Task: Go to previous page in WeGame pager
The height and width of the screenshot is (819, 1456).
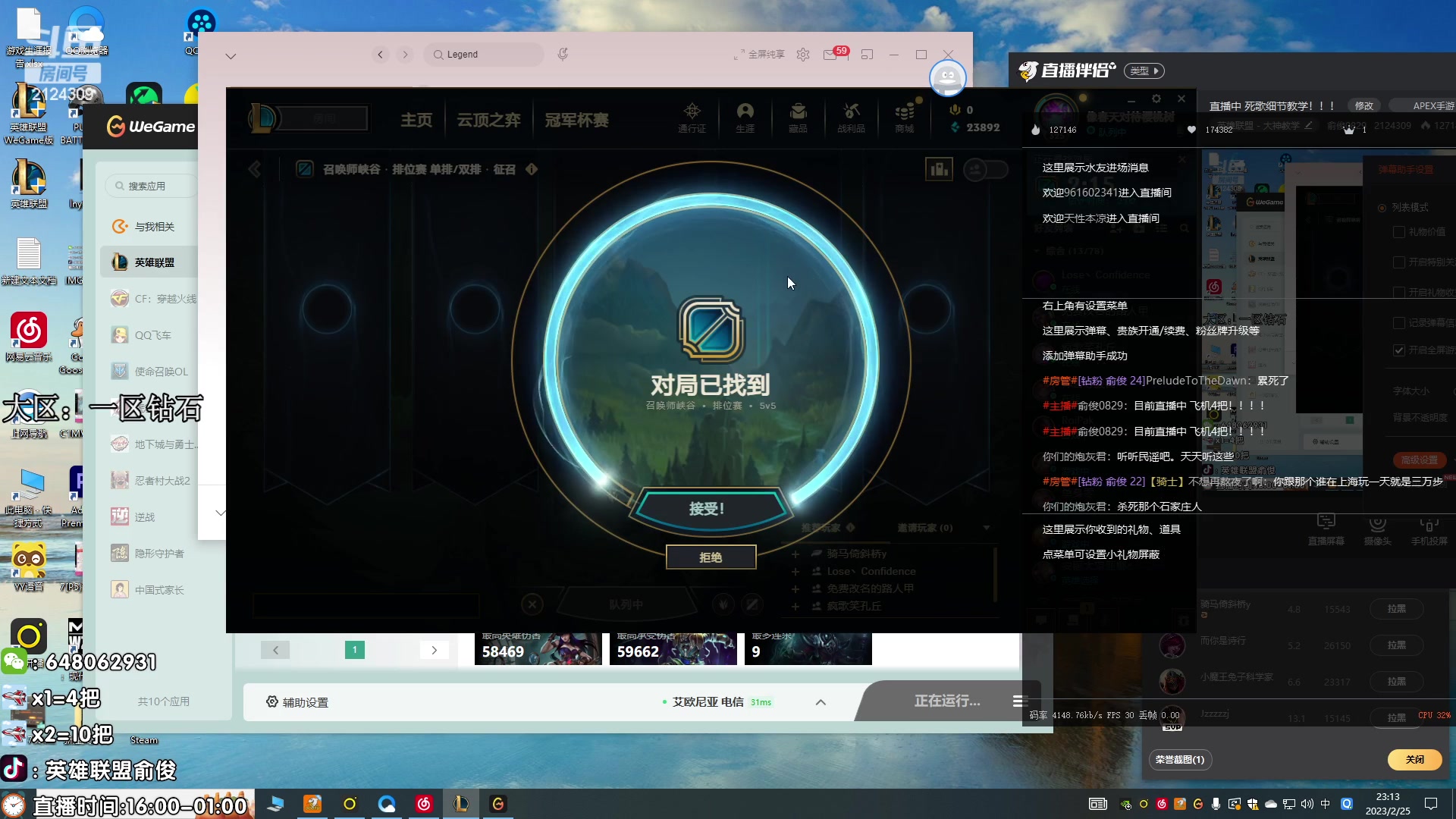Action: [275, 650]
